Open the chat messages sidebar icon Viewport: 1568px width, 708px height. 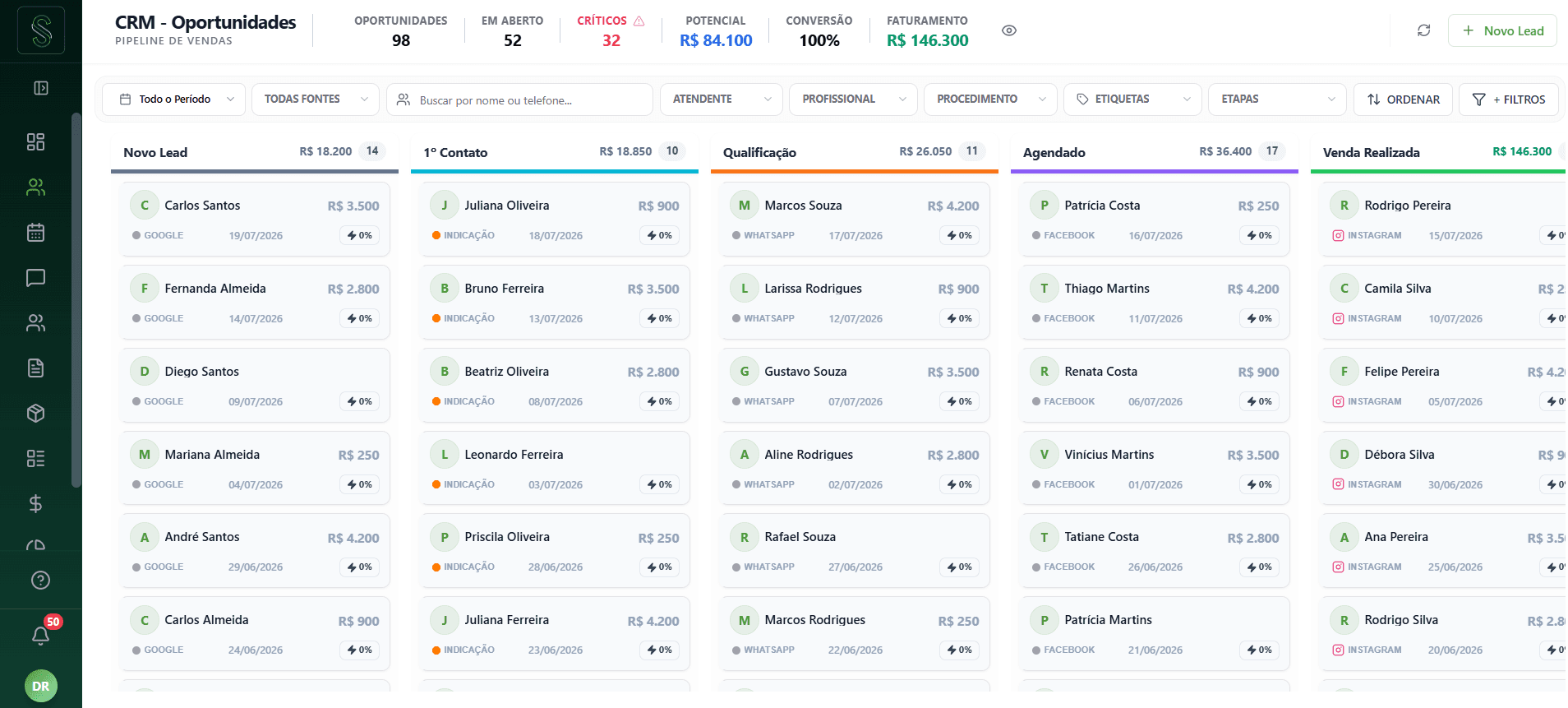click(35, 278)
